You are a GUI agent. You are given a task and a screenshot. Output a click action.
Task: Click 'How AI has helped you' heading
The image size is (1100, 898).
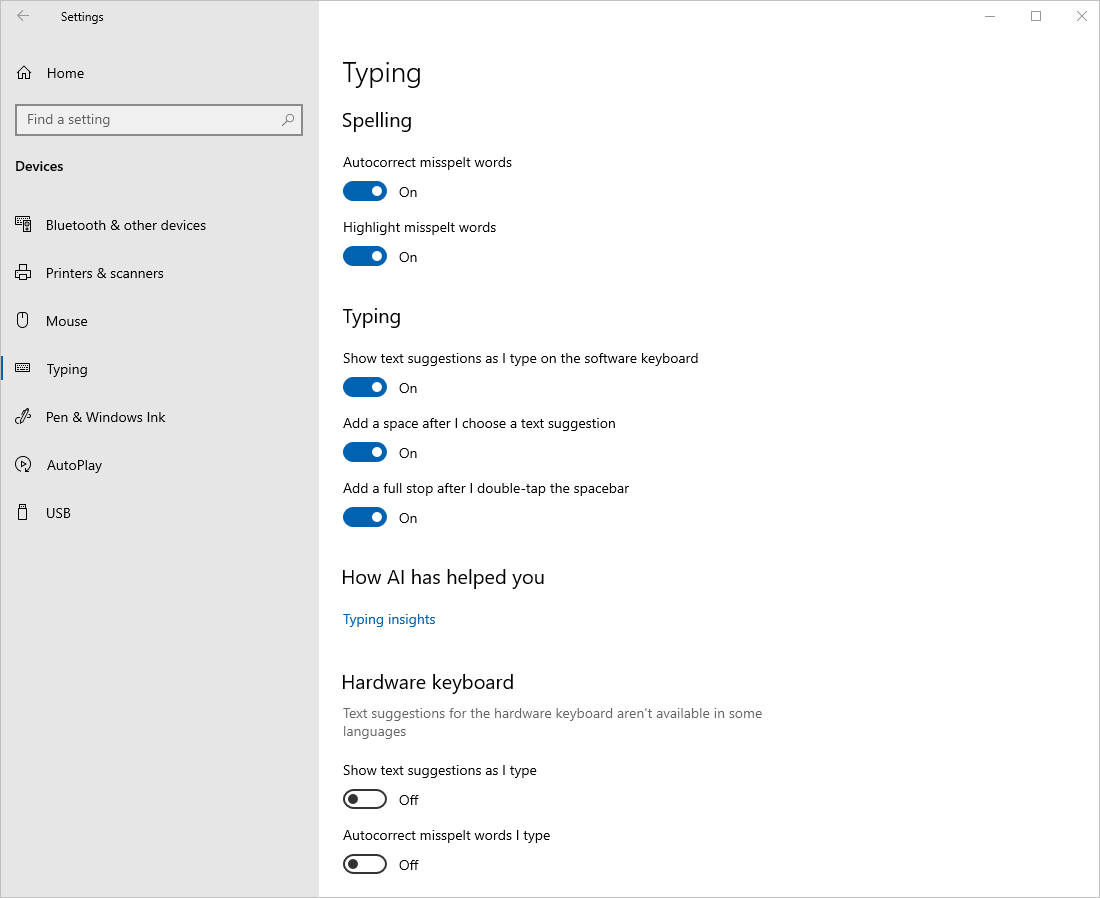(x=443, y=577)
